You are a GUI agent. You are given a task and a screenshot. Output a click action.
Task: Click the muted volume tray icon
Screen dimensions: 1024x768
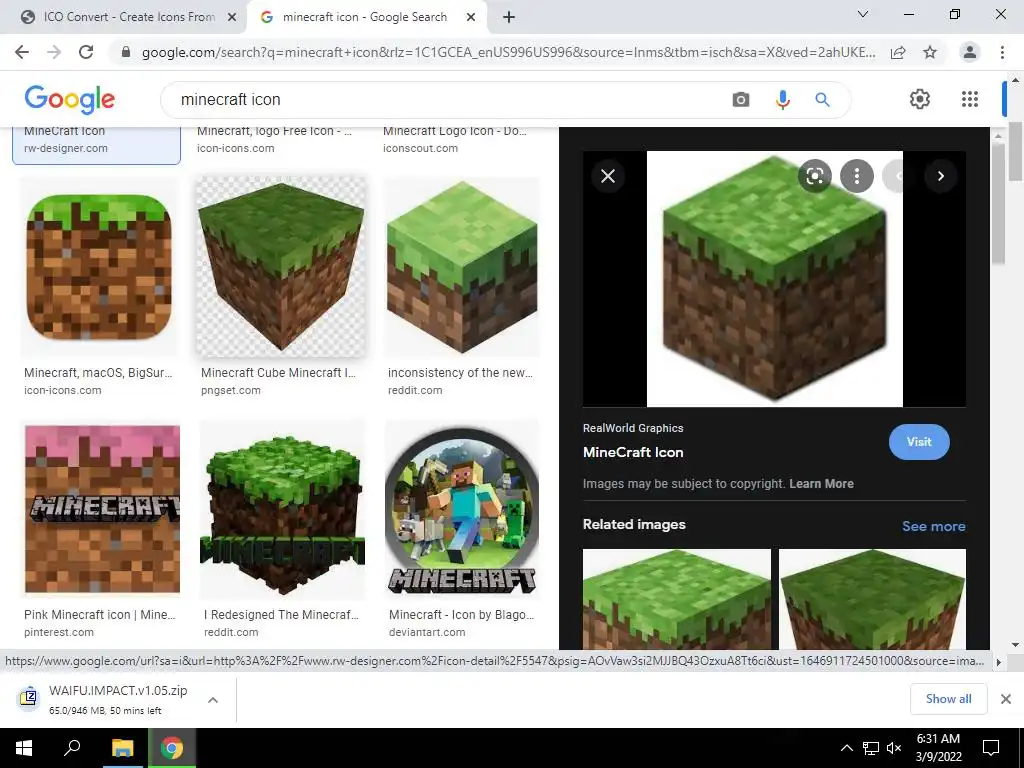click(894, 748)
